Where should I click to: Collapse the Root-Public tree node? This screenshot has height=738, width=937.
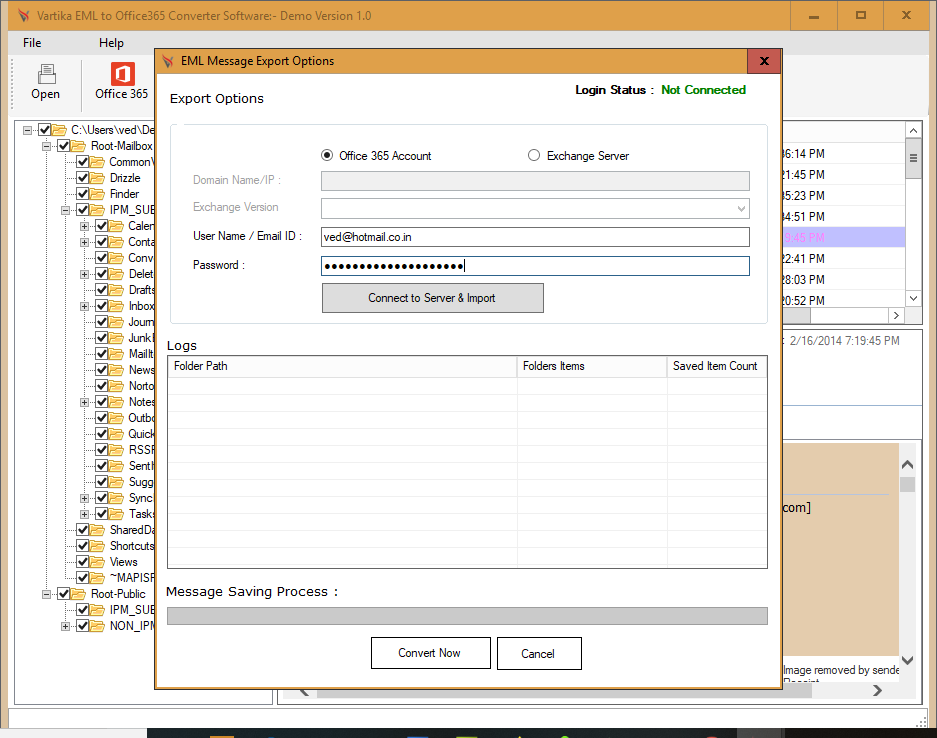click(x=47, y=594)
